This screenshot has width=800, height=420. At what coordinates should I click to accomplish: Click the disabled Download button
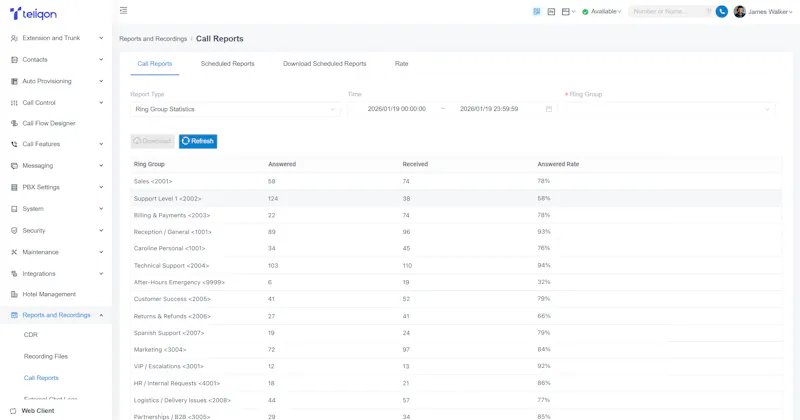click(x=152, y=141)
